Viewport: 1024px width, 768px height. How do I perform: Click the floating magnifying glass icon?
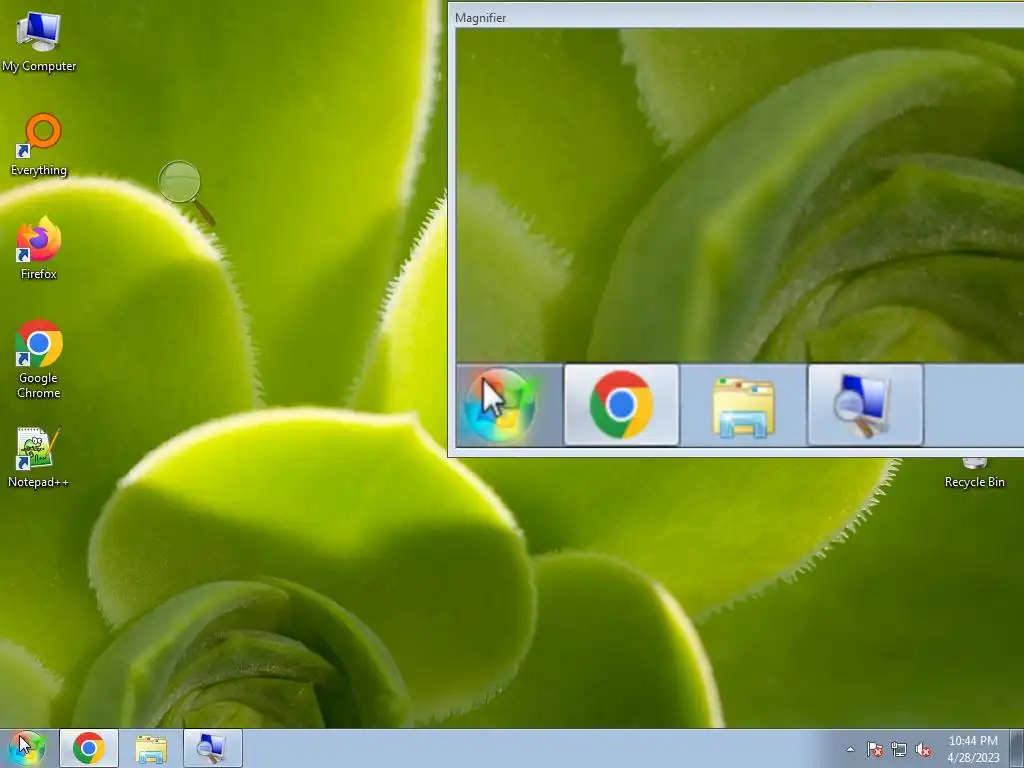[x=186, y=192]
